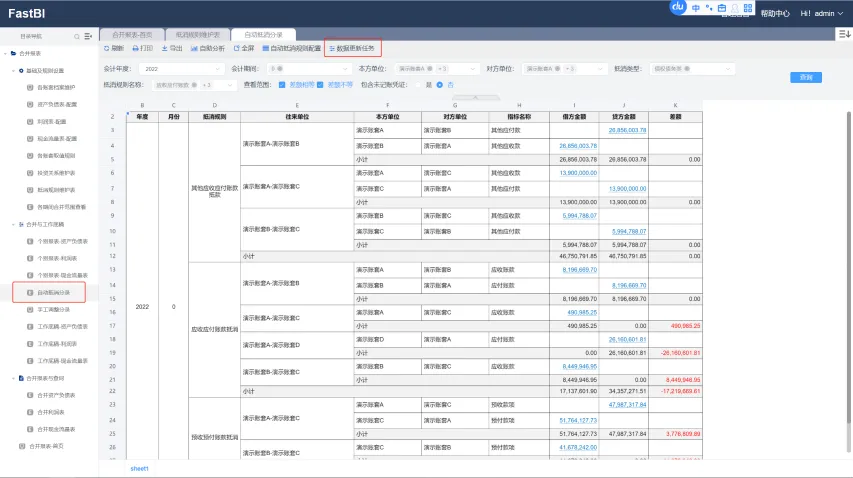Click the 刷新 refresh toolbar button

pos(114,48)
